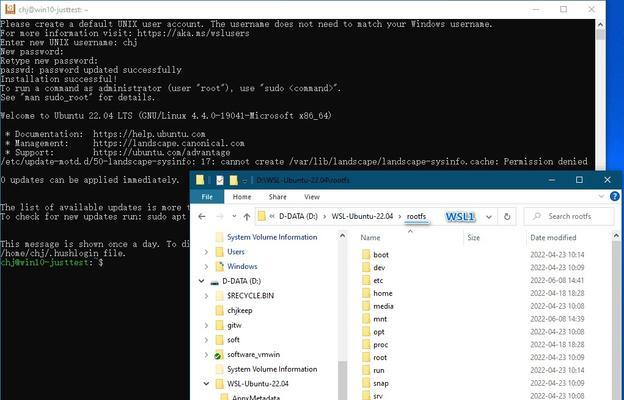The height and width of the screenshot is (400, 624).
Task: Expand the soft folder node
Action: point(206,340)
